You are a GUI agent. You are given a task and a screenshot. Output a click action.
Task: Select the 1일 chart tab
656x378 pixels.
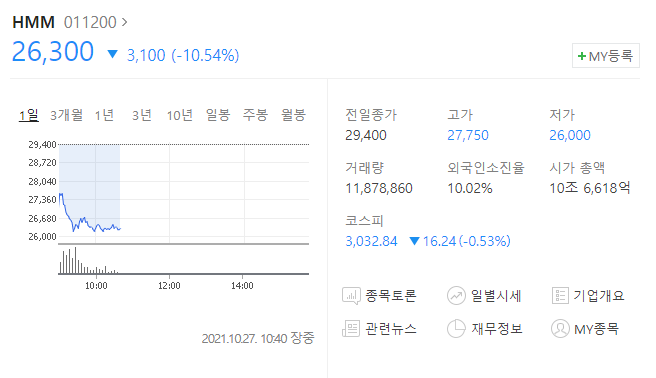[x=29, y=115]
